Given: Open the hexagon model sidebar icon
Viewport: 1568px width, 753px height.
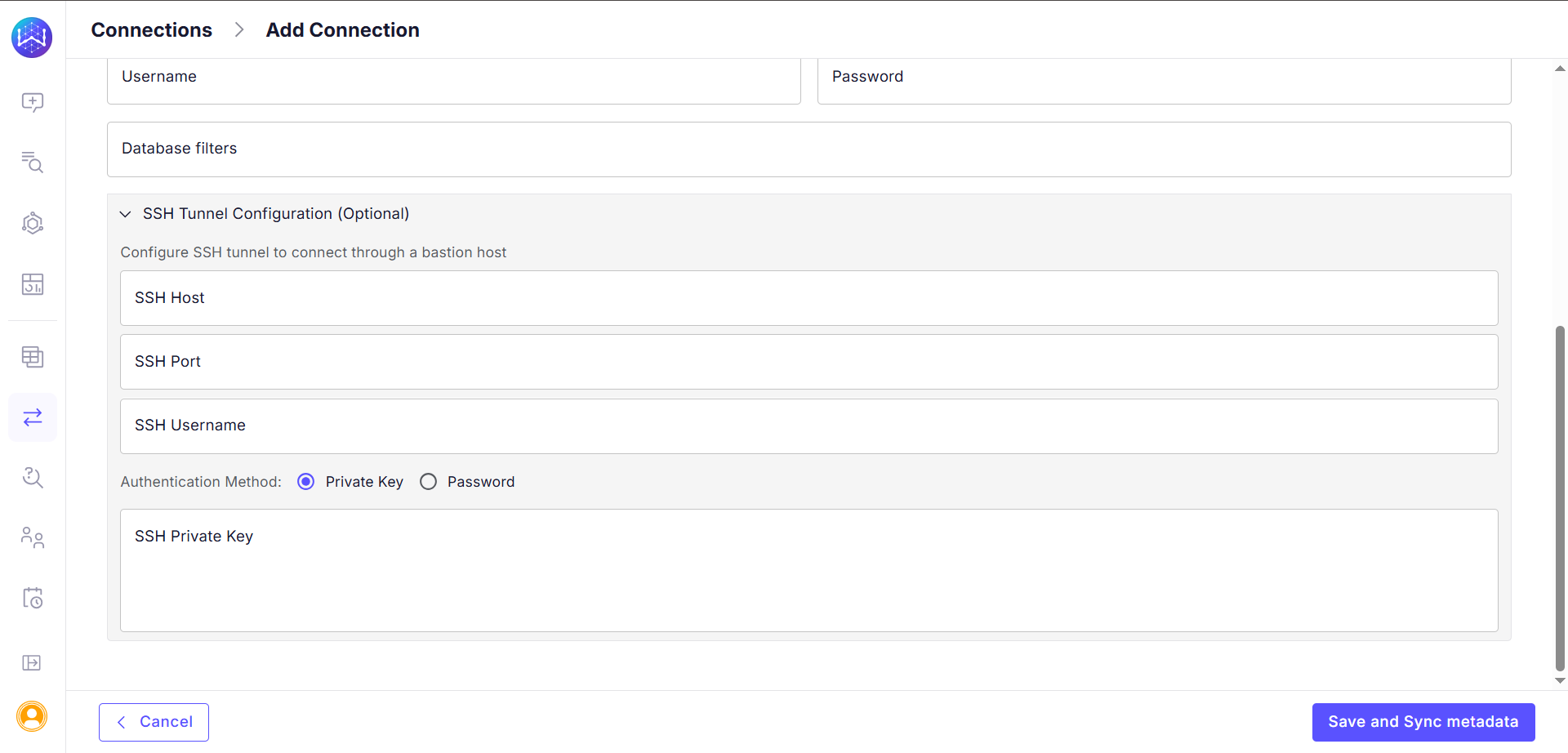Looking at the screenshot, I should [33, 223].
